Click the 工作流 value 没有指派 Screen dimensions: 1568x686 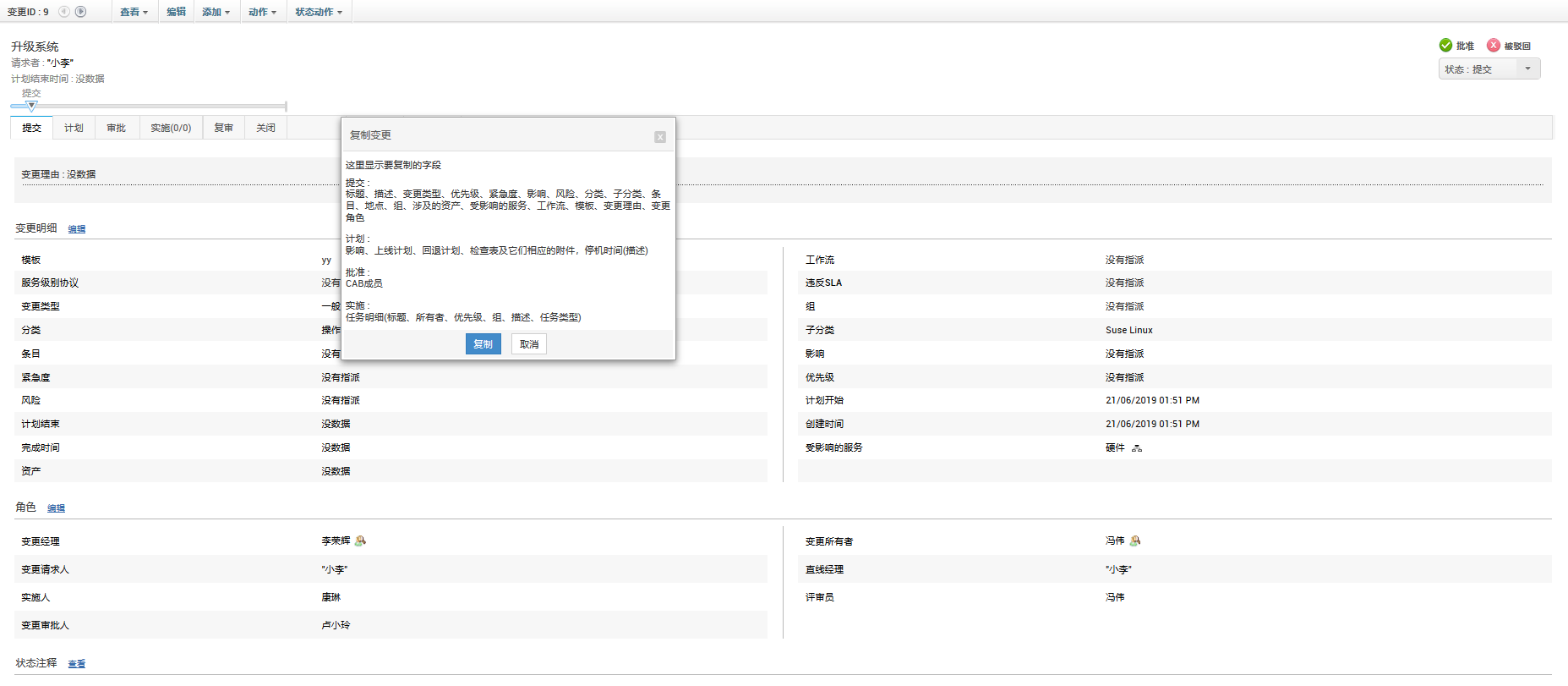[1125, 260]
